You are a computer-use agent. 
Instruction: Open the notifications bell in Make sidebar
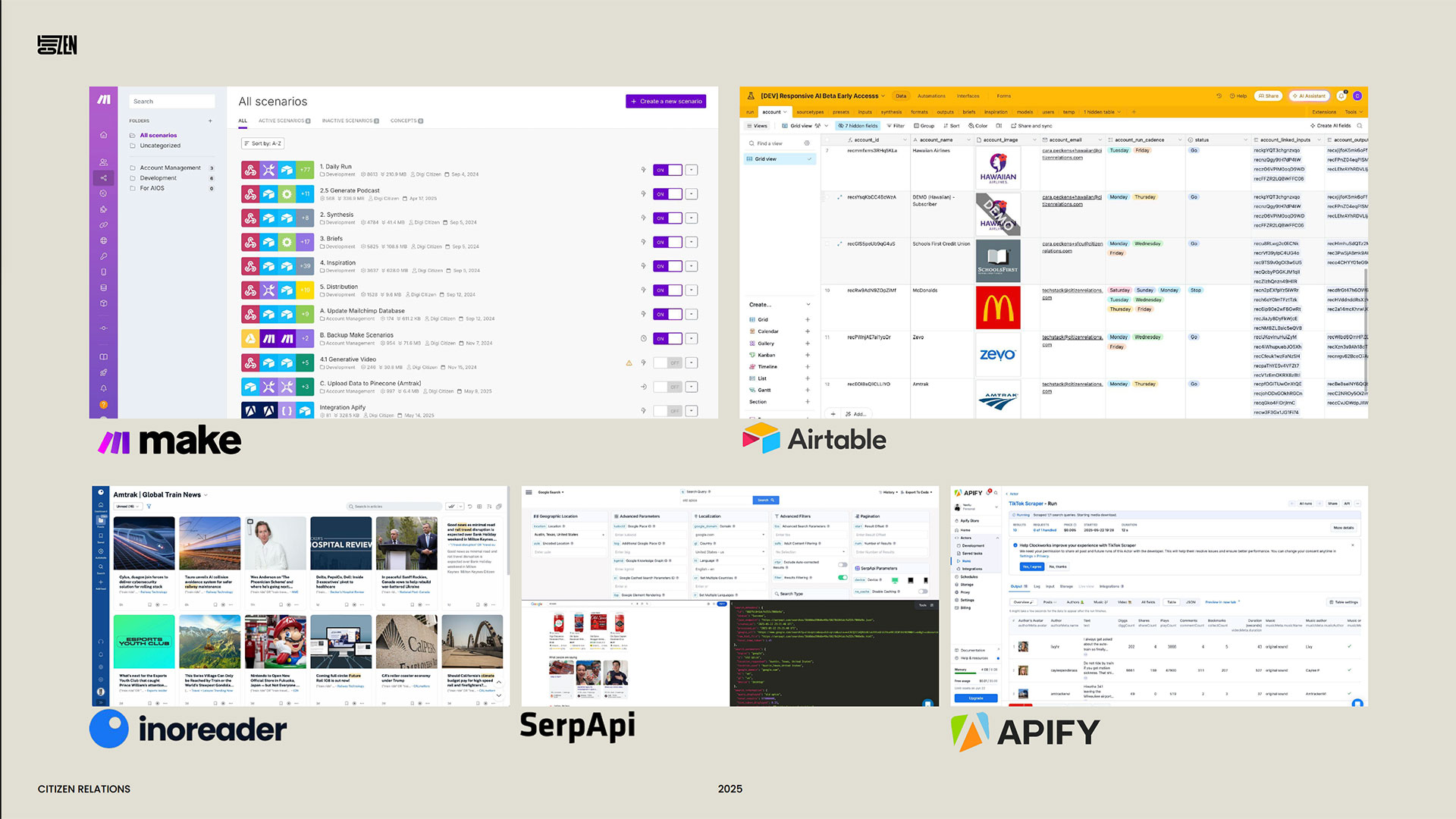[103, 388]
